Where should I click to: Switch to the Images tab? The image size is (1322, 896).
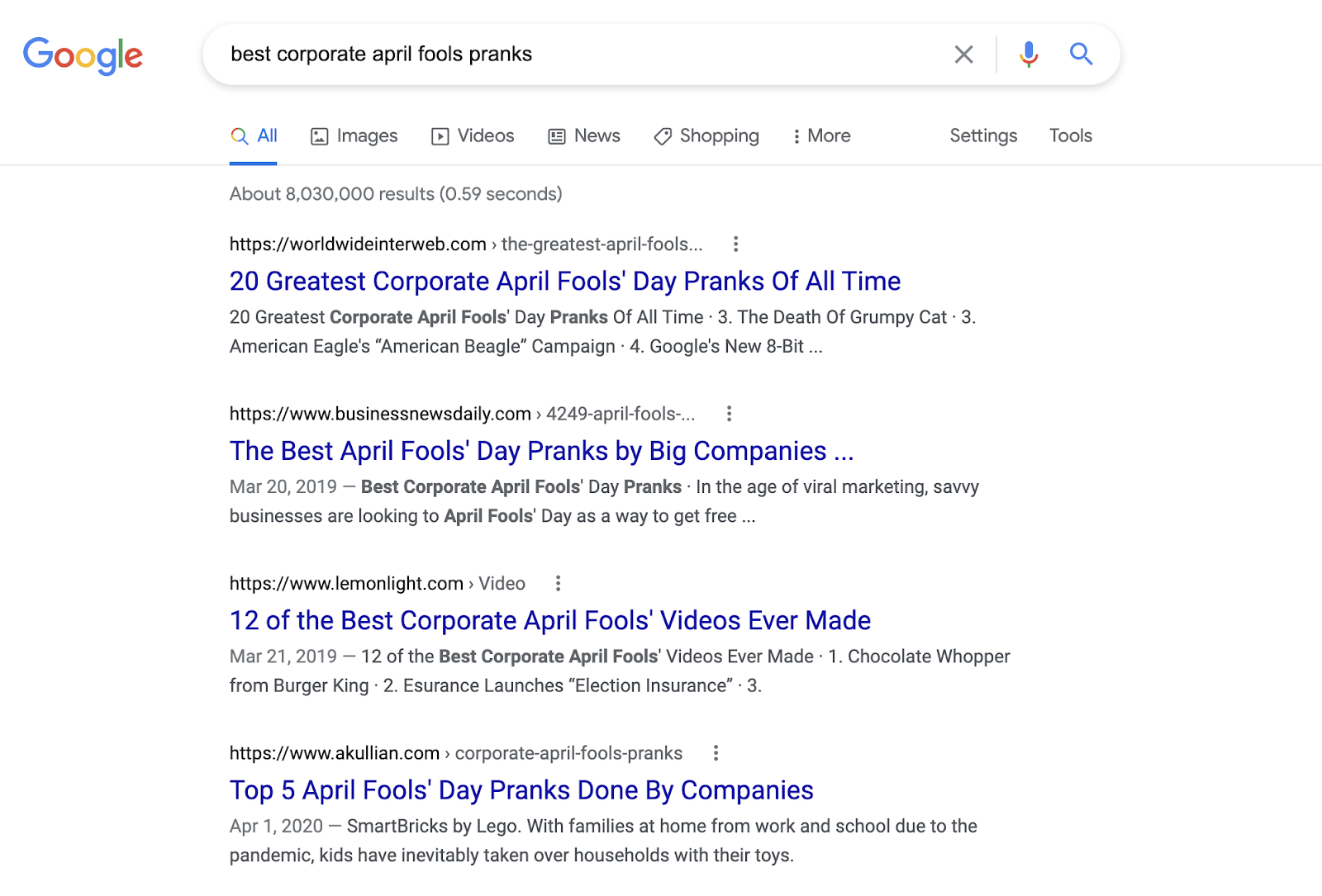pyautogui.click(x=354, y=136)
